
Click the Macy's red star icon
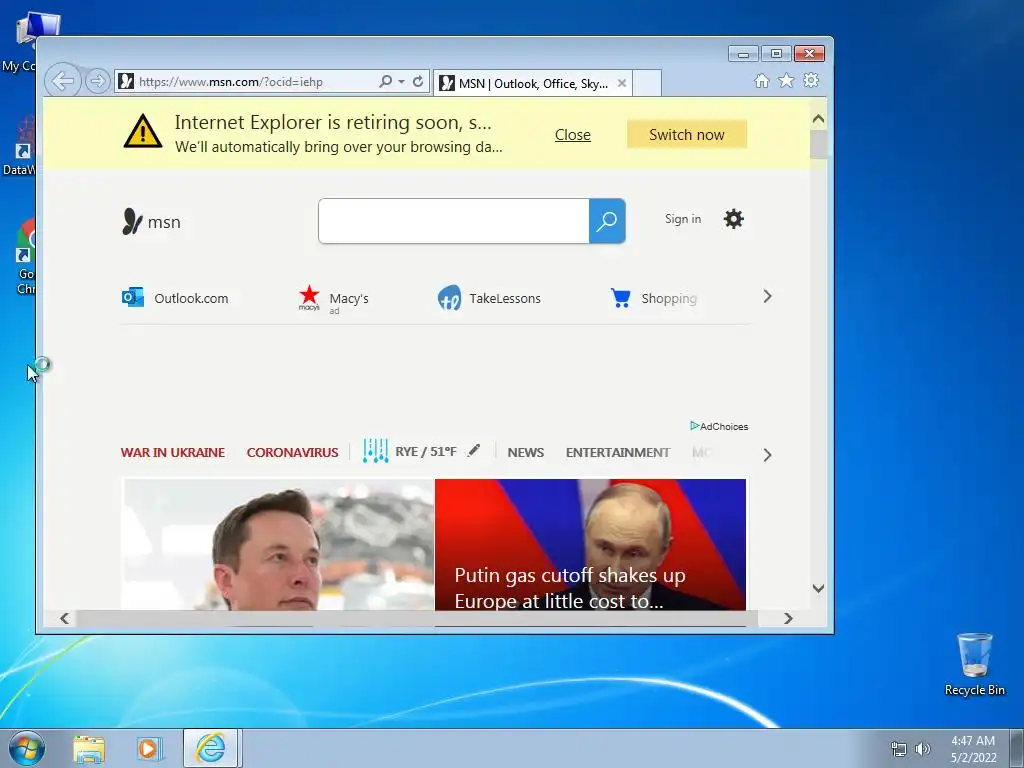309,297
